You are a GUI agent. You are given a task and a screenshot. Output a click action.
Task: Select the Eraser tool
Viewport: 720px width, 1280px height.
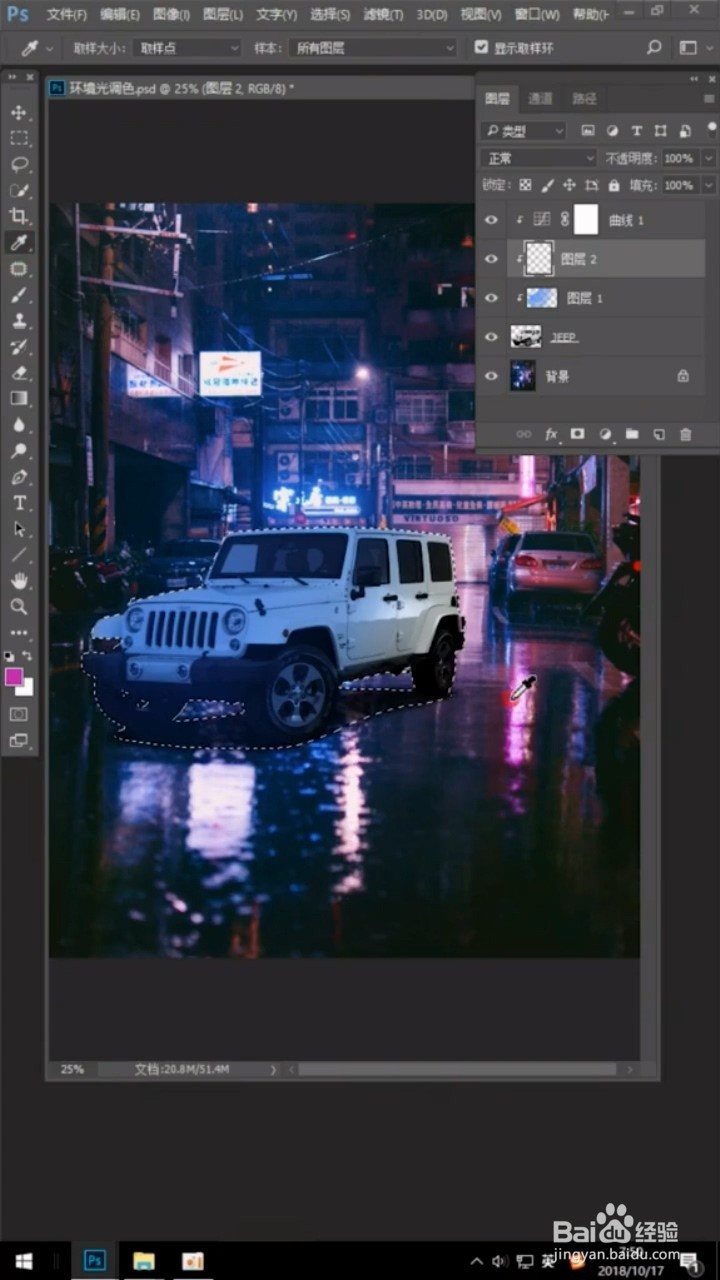click(x=19, y=372)
